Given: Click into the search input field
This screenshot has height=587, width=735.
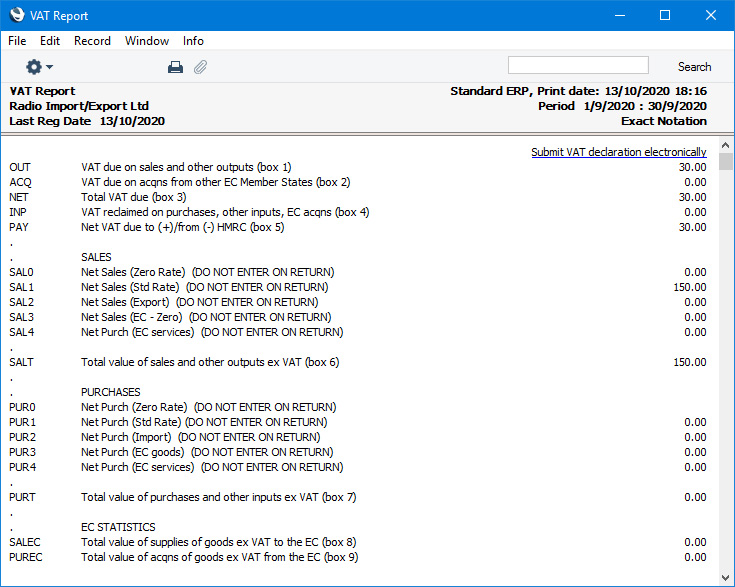Looking at the screenshot, I should pos(578,65).
